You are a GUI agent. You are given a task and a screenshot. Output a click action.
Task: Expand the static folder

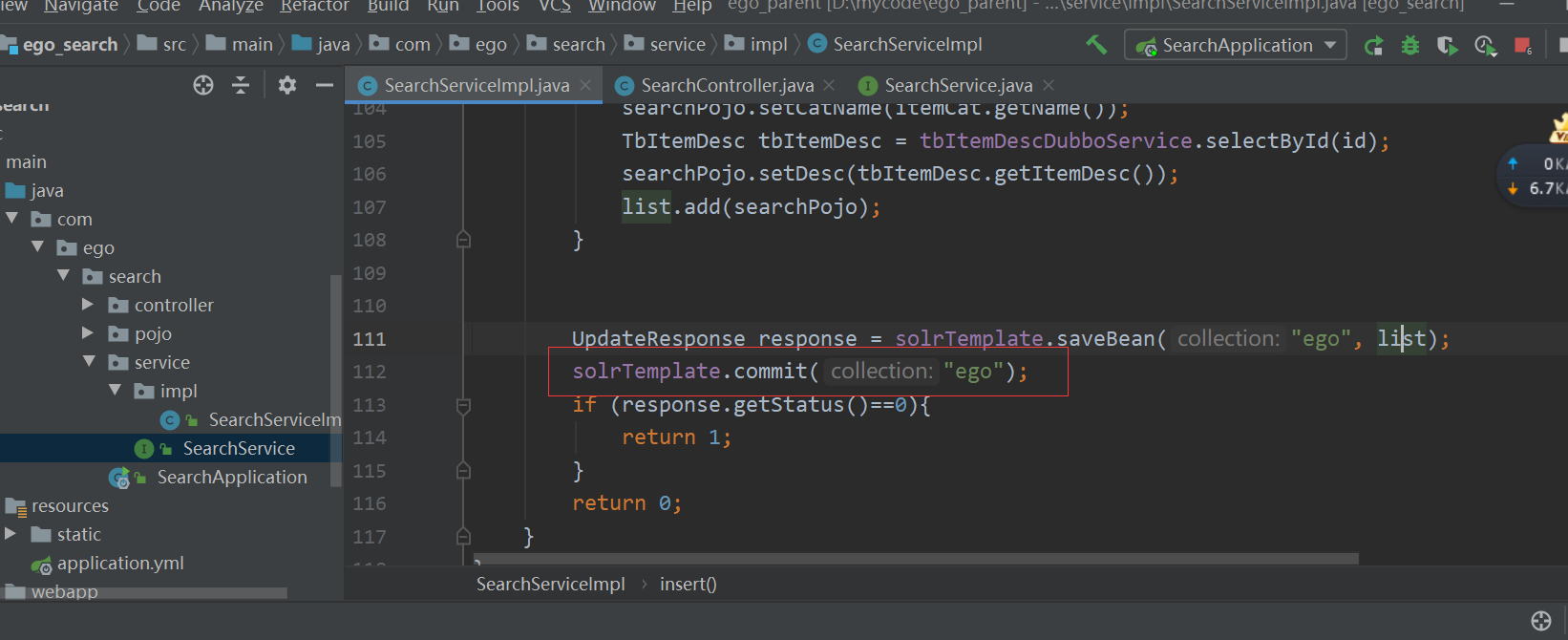pyautogui.click(x=11, y=534)
